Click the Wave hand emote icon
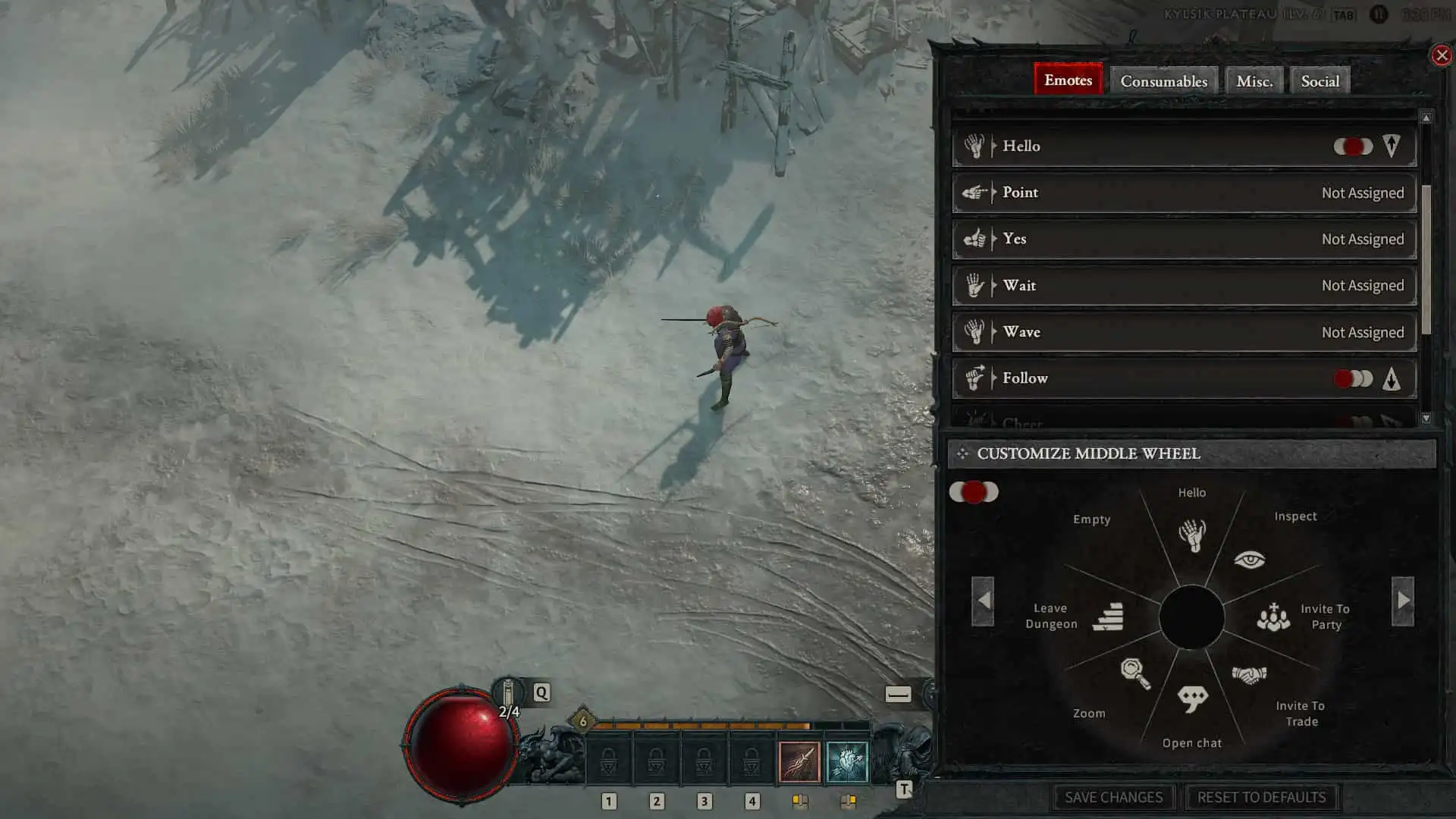 pyautogui.click(x=976, y=331)
